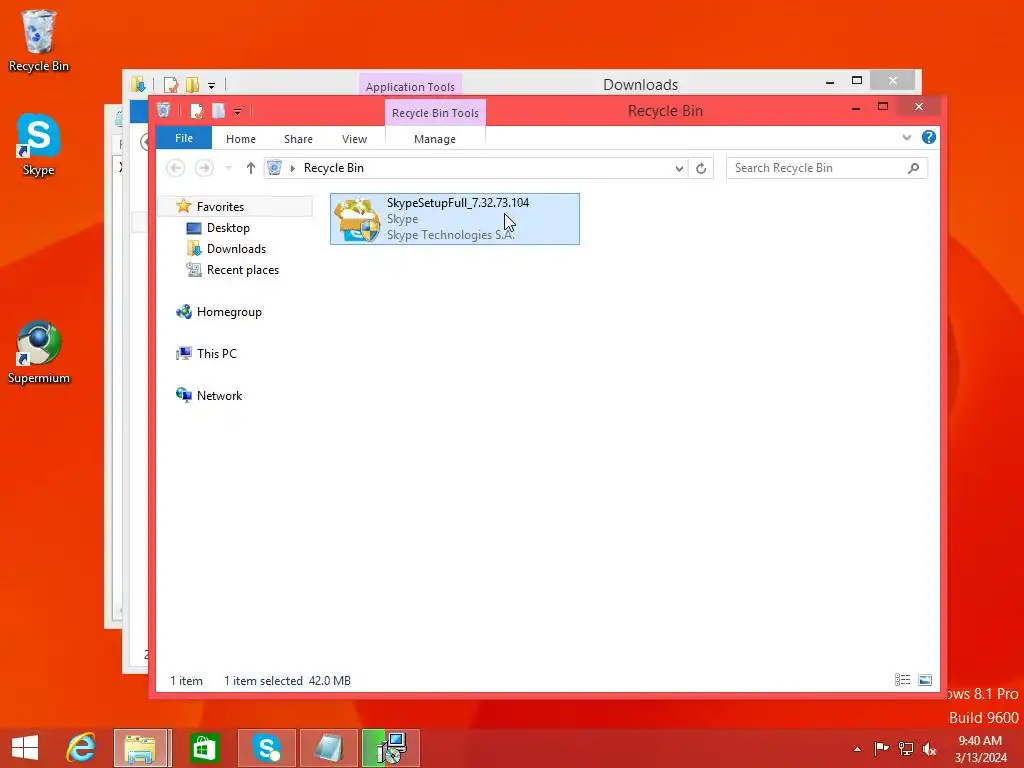Open the address bar history dropdown
This screenshot has height=768, width=1024.
[679, 168]
